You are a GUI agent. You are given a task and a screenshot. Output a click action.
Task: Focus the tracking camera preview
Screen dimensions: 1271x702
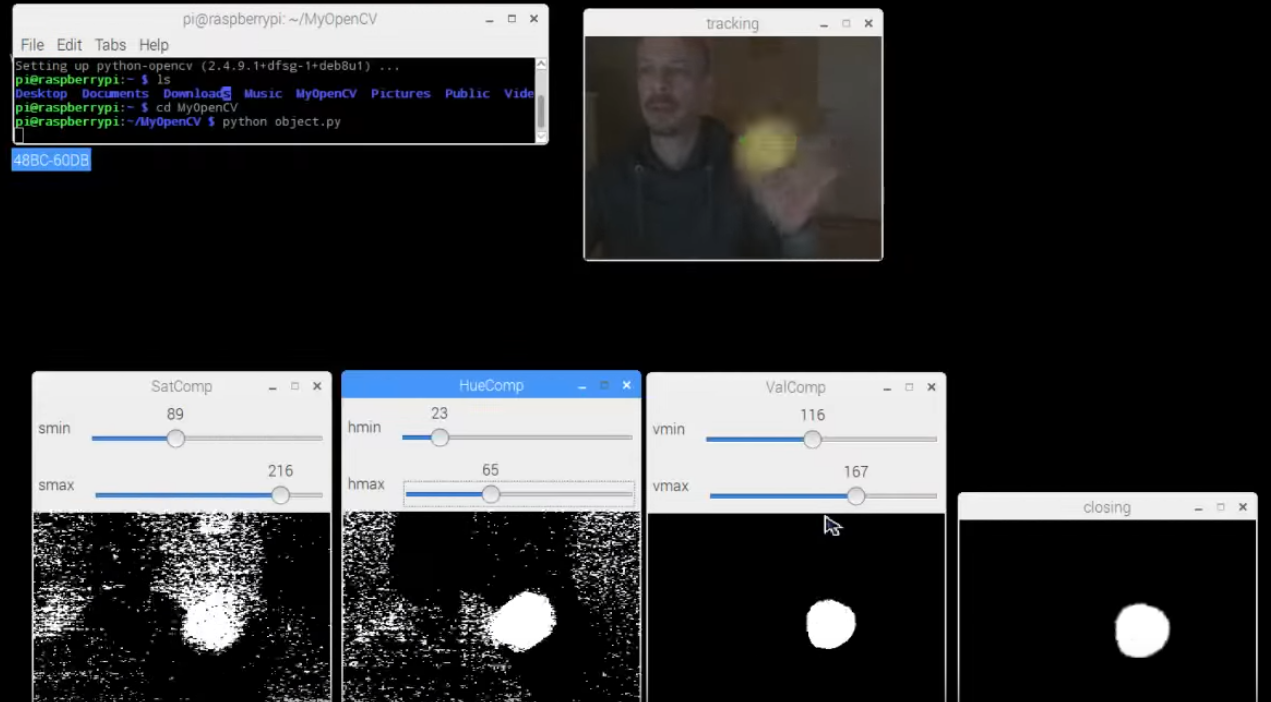click(x=733, y=145)
